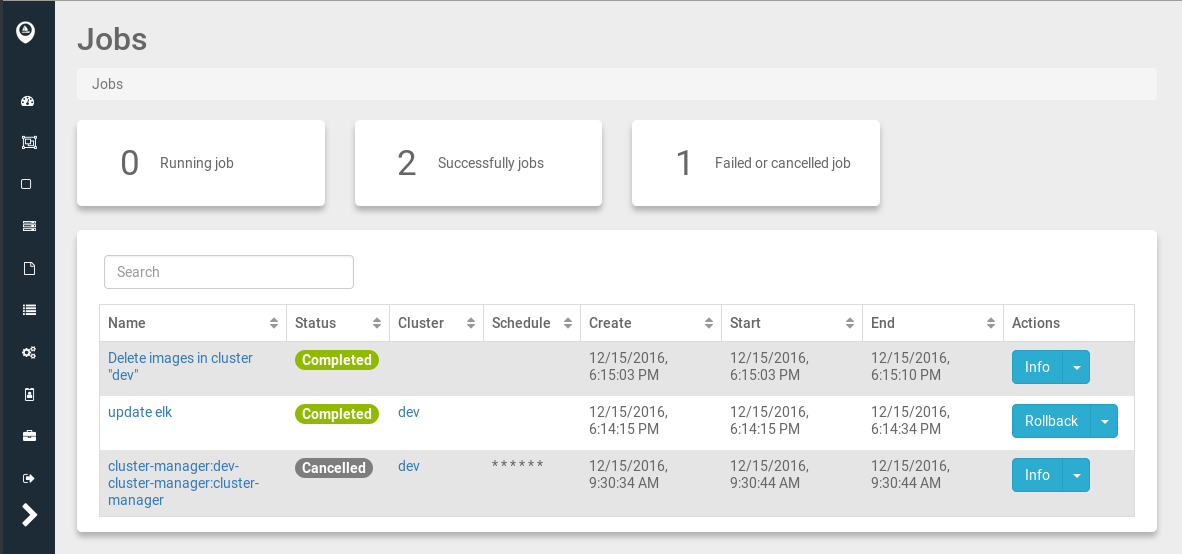The width and height of the screenshot is (1182, 554).
Task: Click the sign-out icon in sidebar
Action: [29, 478]
